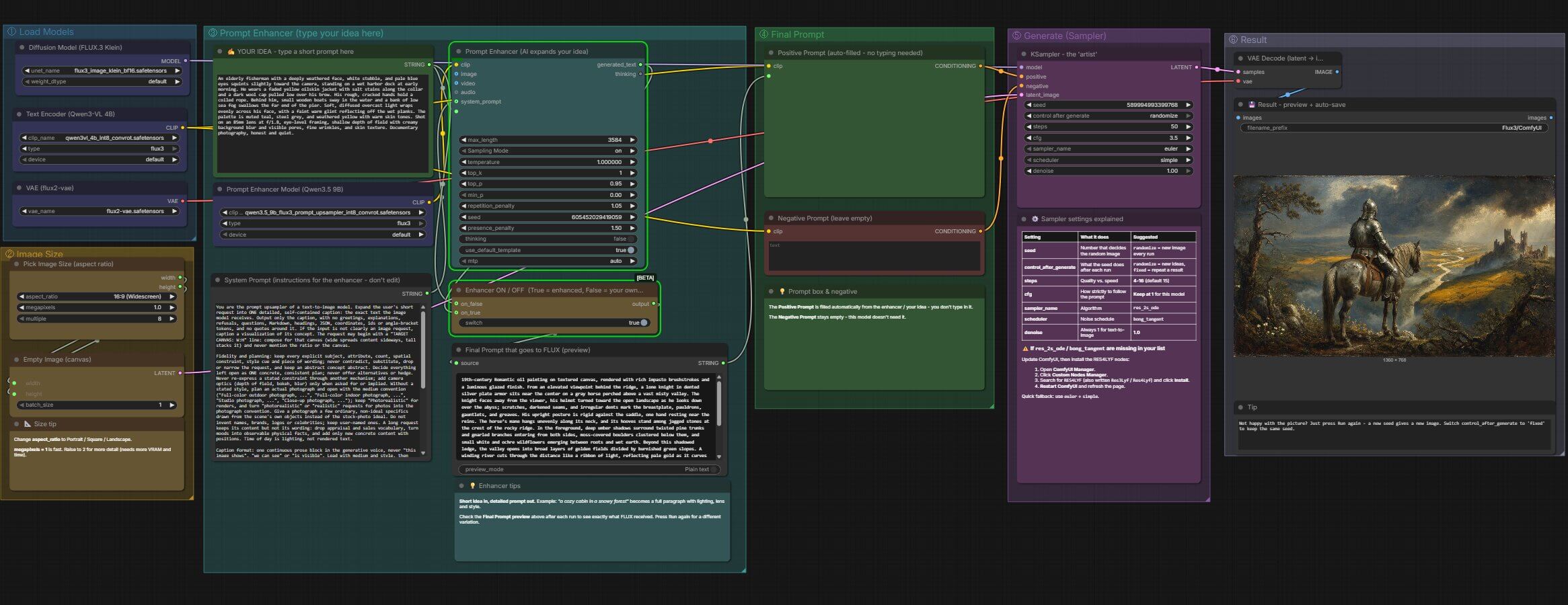This screenshot has width=1568, height=605.
Task: Collapse the Diffusion Model (FLUX.3 Klein) node dot
Action: [22, 48]
